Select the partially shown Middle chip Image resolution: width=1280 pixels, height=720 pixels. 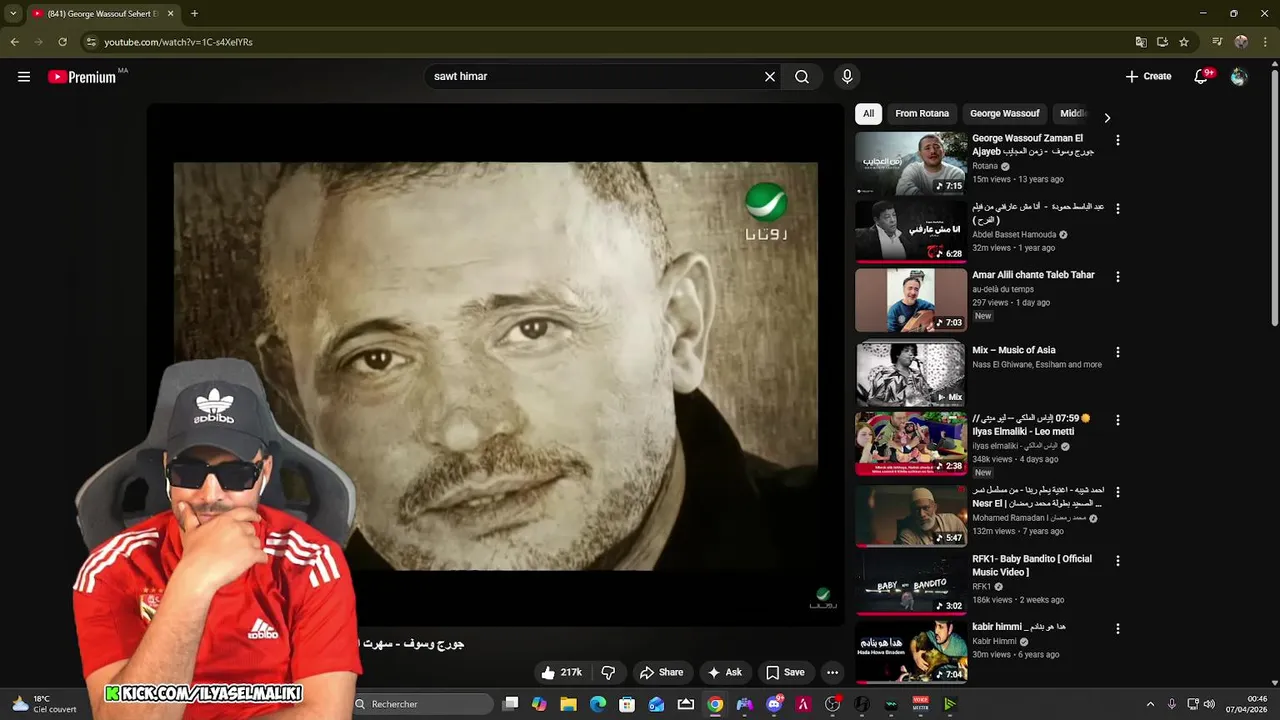point(1074,114)
